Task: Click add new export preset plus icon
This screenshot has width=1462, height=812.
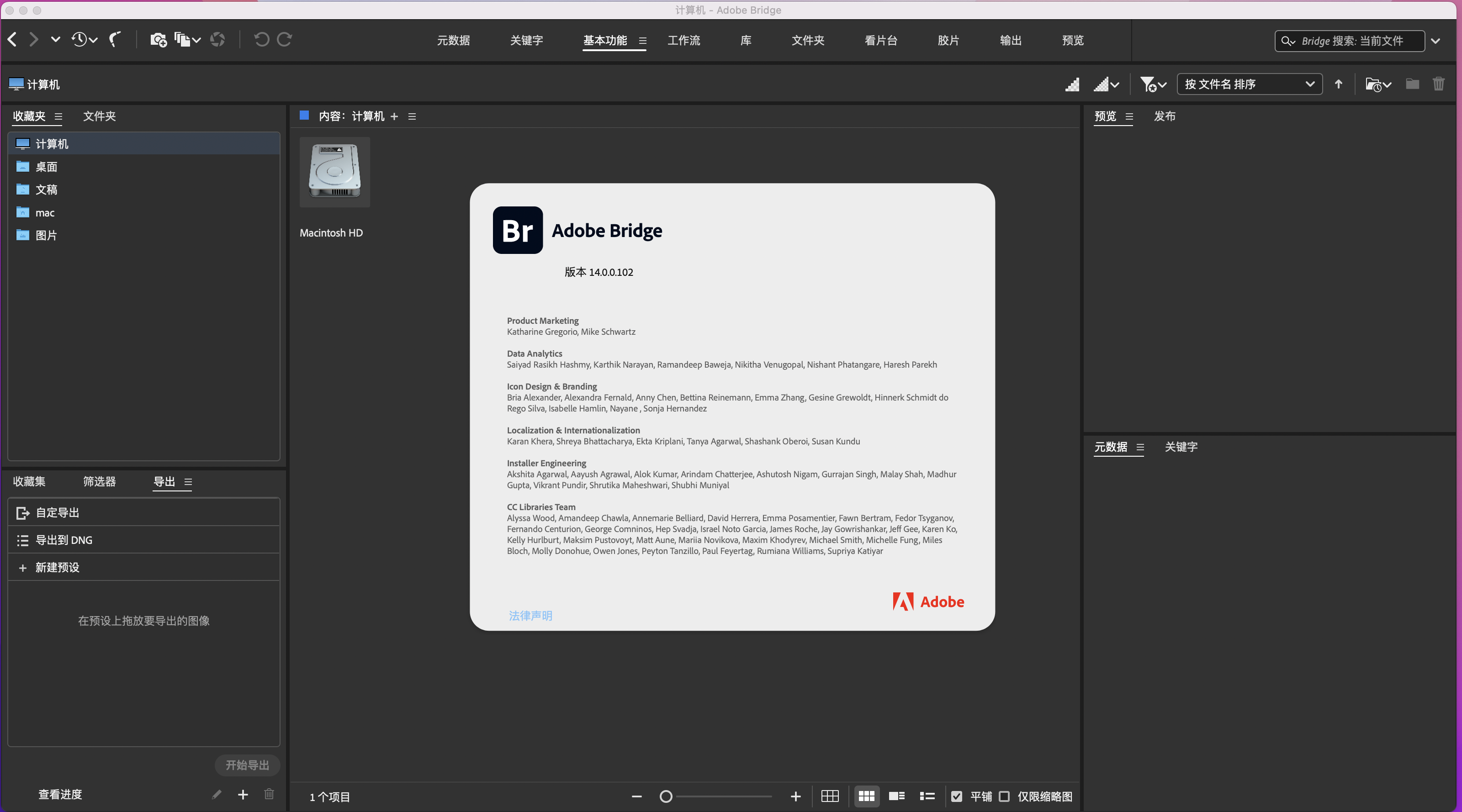Action: point(242,794)
